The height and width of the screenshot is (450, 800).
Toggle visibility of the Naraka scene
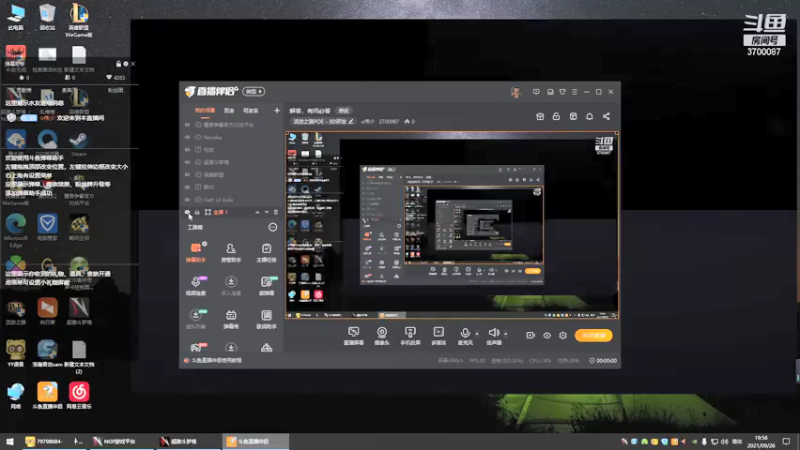coord(187,137)
